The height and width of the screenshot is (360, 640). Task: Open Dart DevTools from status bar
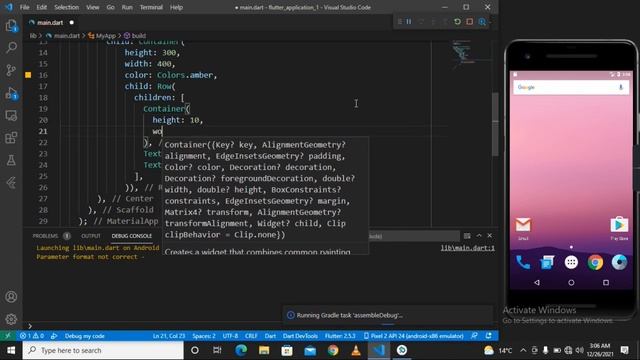pyautogui.click(x=300, y=336)
